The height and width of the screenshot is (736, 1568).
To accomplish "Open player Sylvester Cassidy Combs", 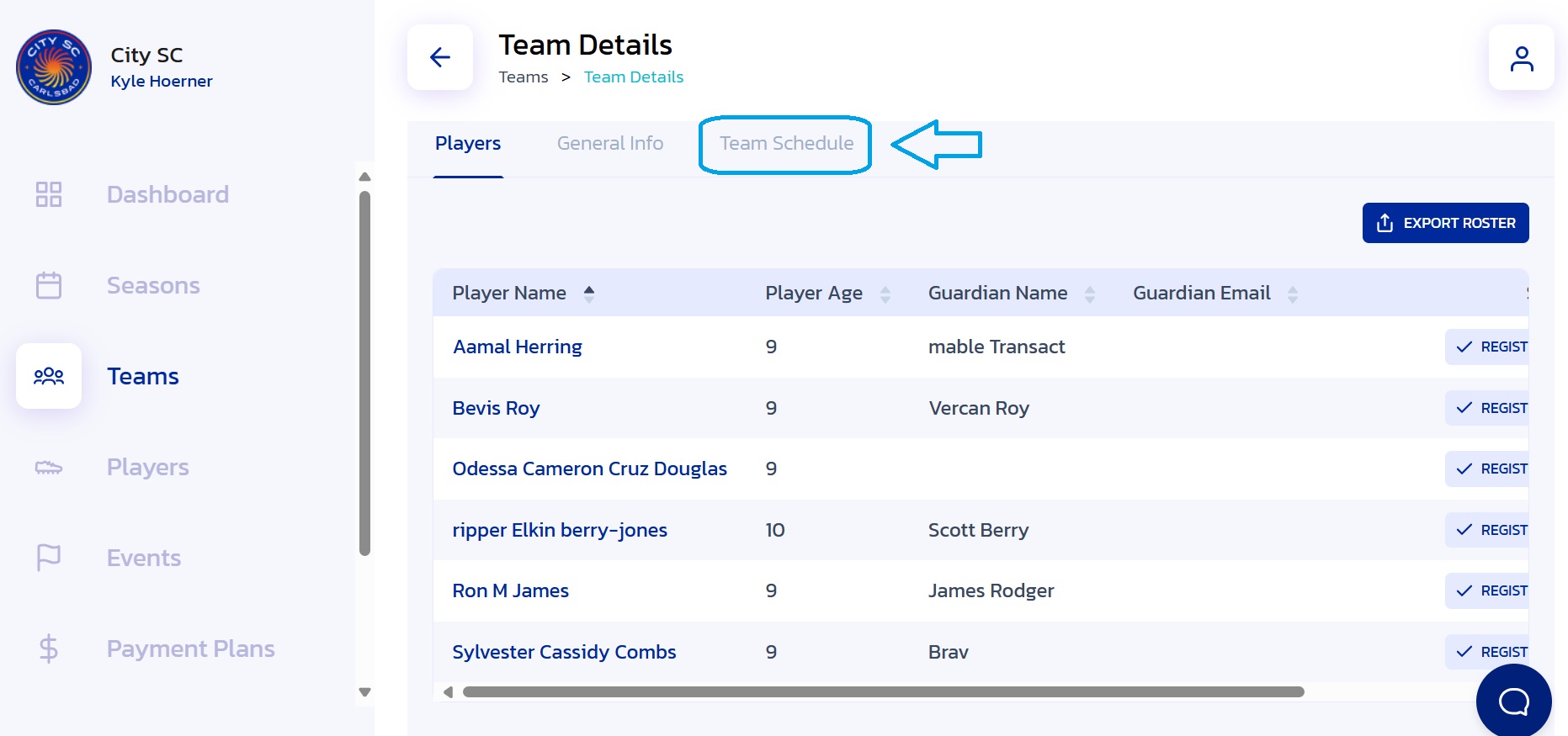I will [564, 652].
